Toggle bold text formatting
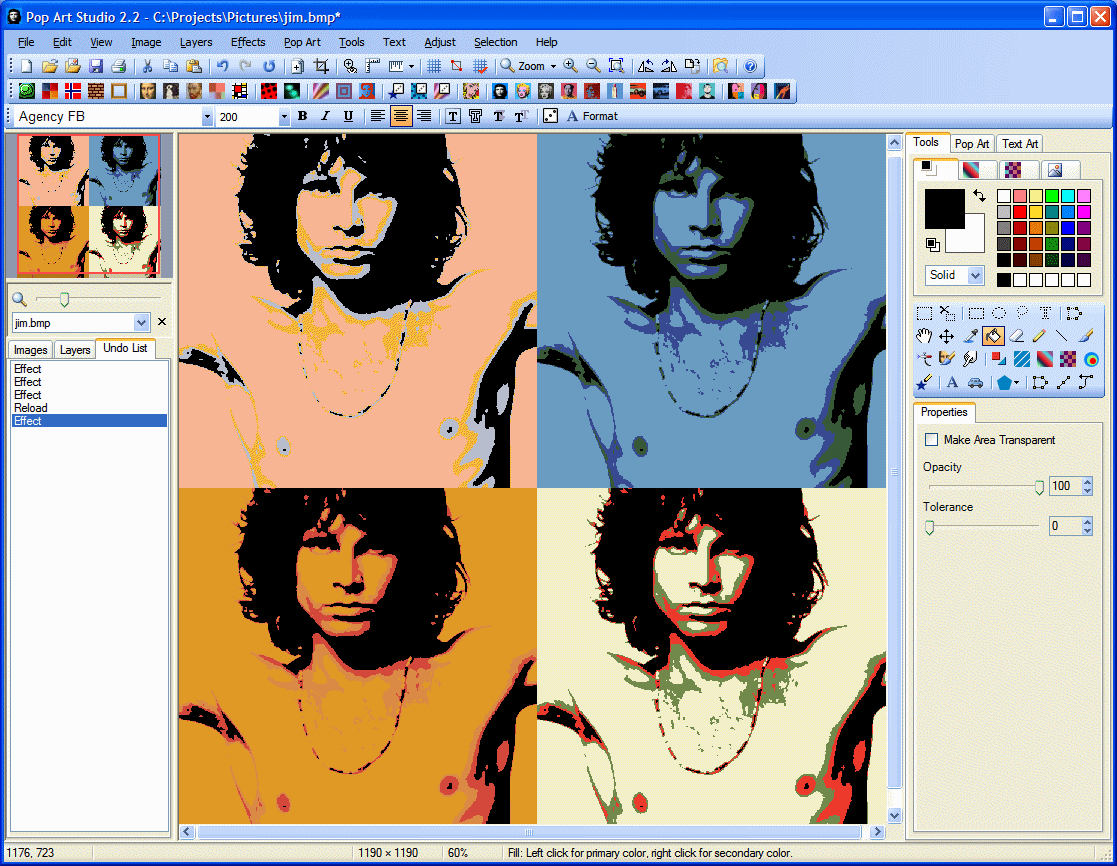The width and height of the screenshot is (1117, 866). point(302,116)
